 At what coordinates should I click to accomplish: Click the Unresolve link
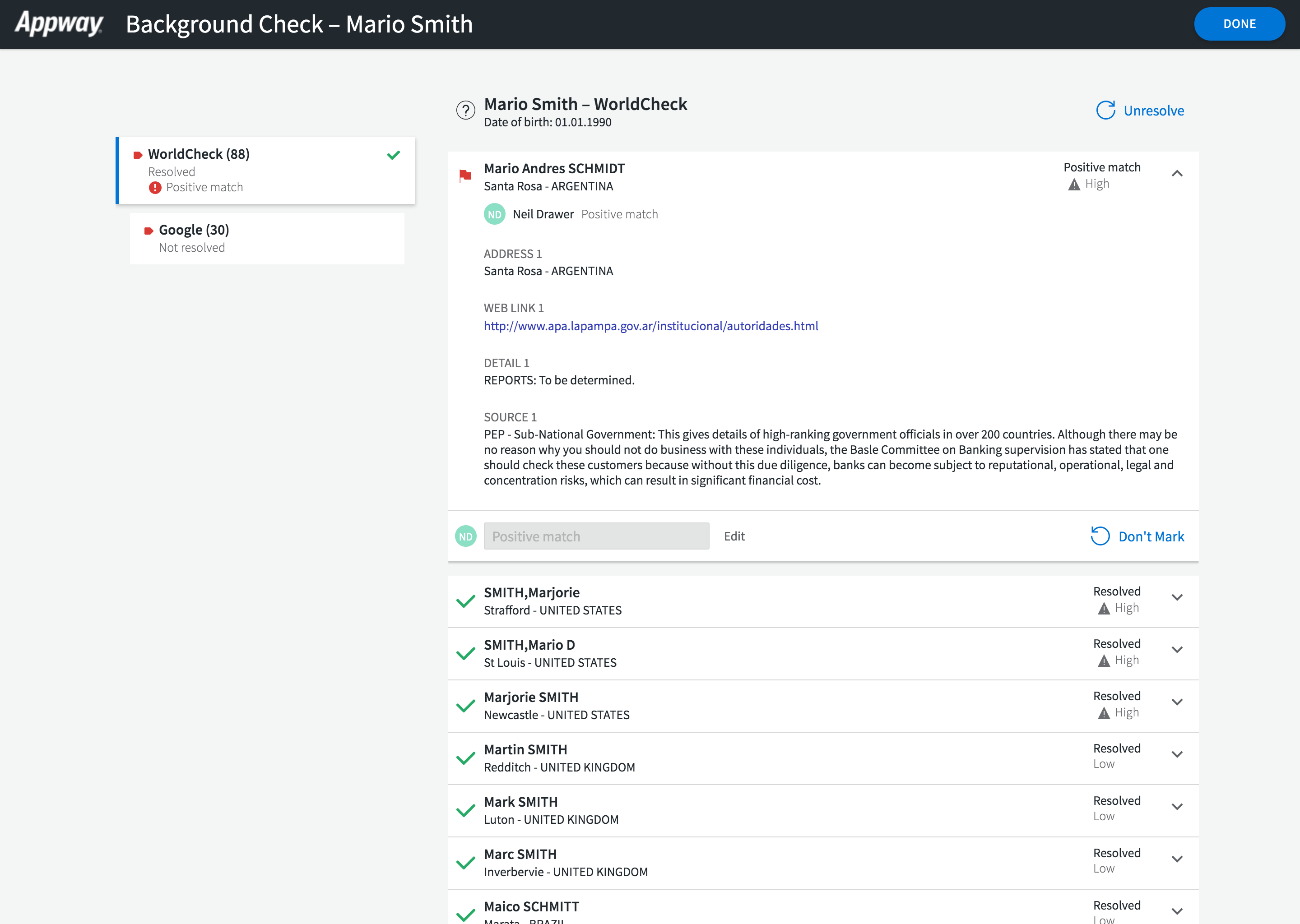[x=1154, y=111]
